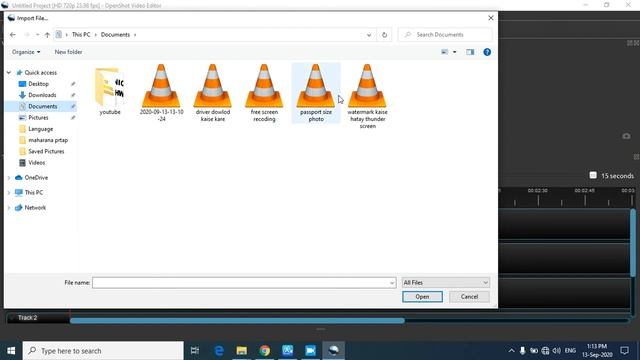
Task: Show hidden system tray icons
Action: pos(511,351)
